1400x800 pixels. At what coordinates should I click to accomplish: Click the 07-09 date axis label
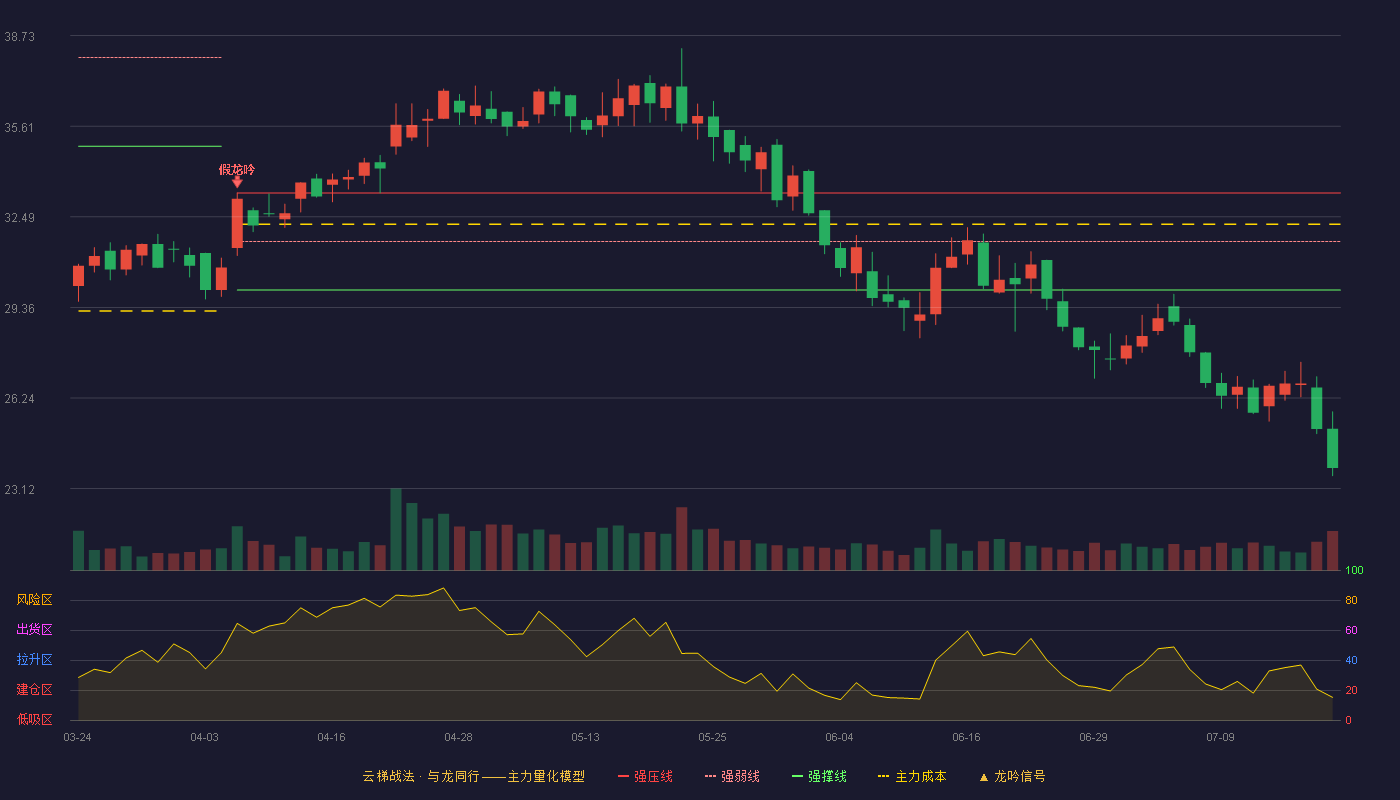click(1220, 737)
